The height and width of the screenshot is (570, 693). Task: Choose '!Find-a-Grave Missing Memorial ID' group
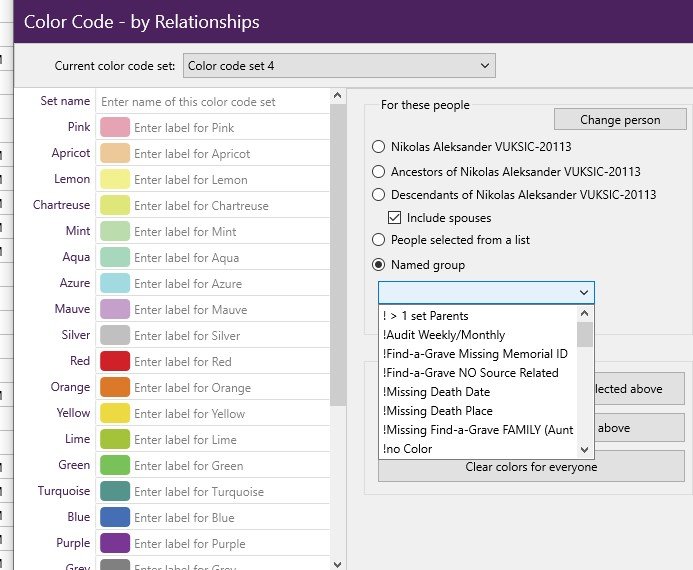[478, 354]
